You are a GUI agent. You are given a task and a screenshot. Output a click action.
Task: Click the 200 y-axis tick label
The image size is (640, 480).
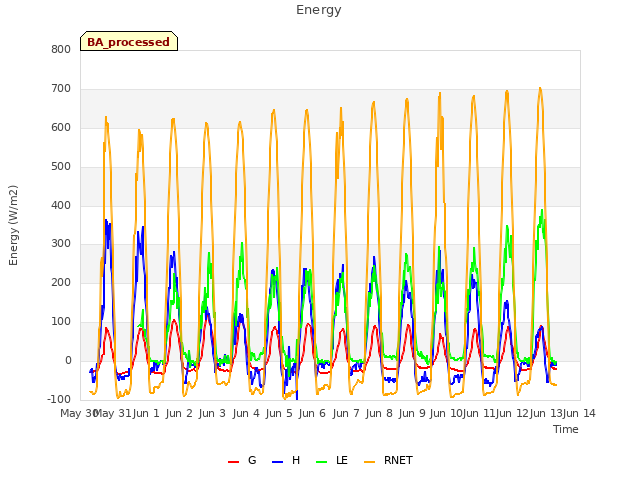pyautogui.click(x=61, y=283)
